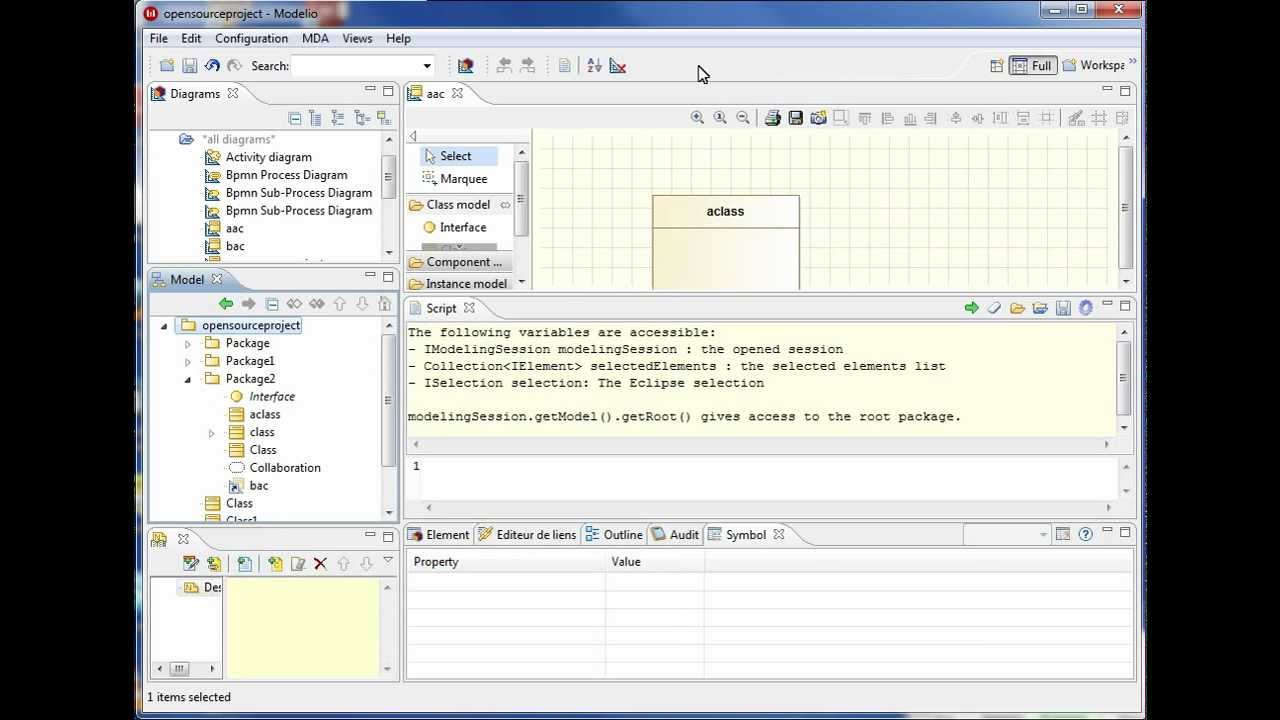
Task: Switch to the Workspace perspective button
Action: point(1094,66)
